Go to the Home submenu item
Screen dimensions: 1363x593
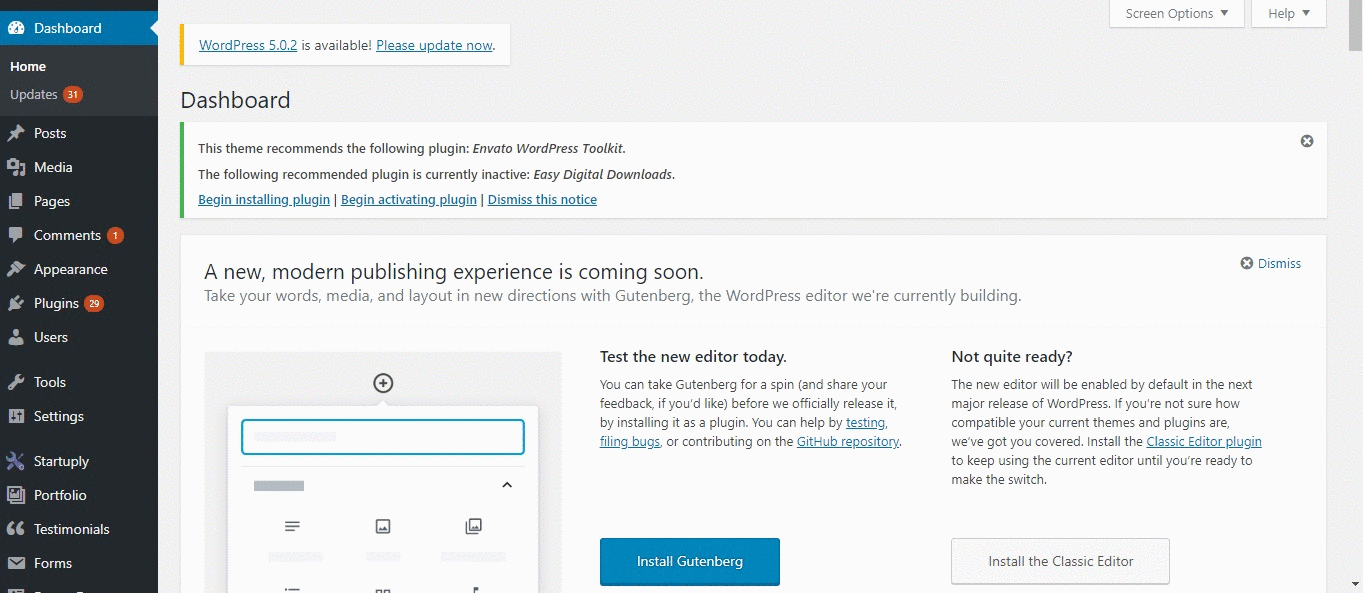pyautogui.click(x=28, y=66)
